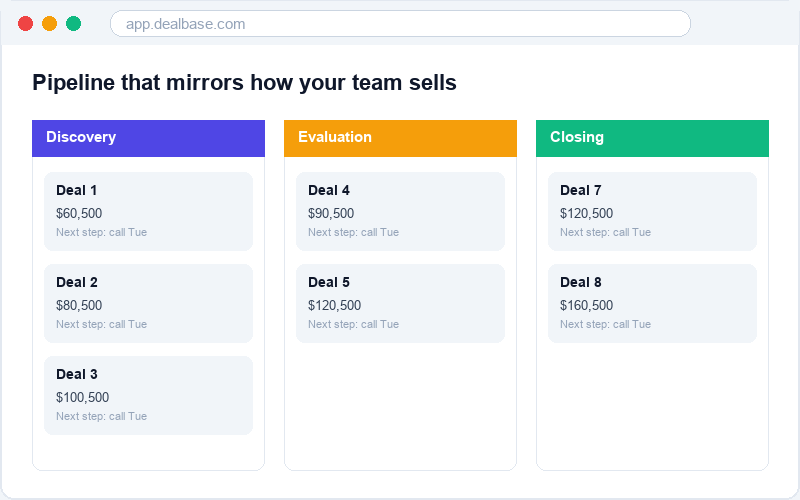Select the Evaluation column header
The height and width of the screenshot is (500, 800).
(401, 138)
